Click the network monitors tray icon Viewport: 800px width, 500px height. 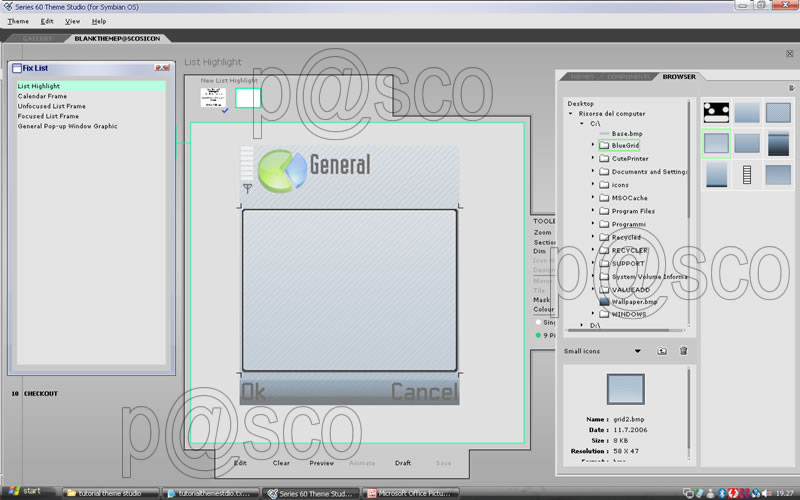pos(689,493)
